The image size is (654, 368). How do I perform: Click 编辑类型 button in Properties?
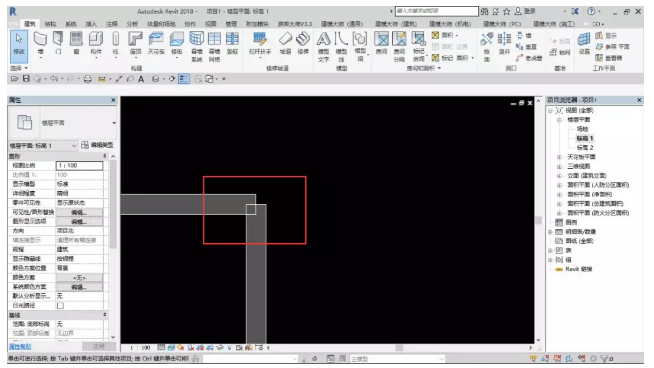click(97, 145)
